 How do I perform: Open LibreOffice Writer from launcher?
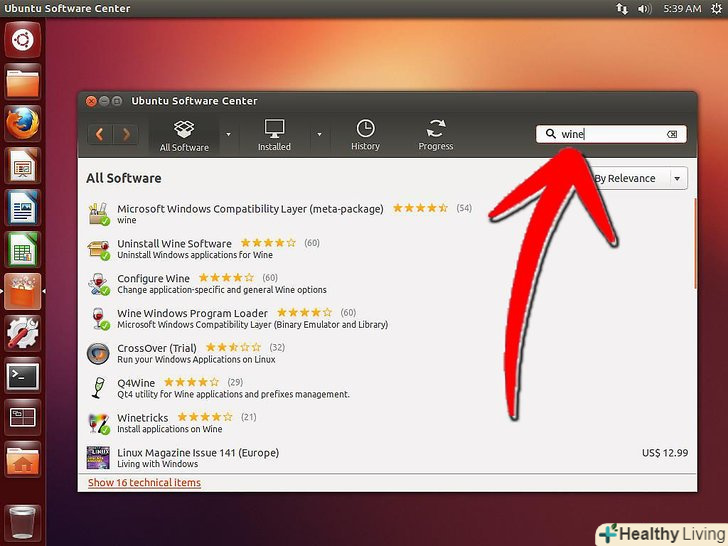(22, 208)
